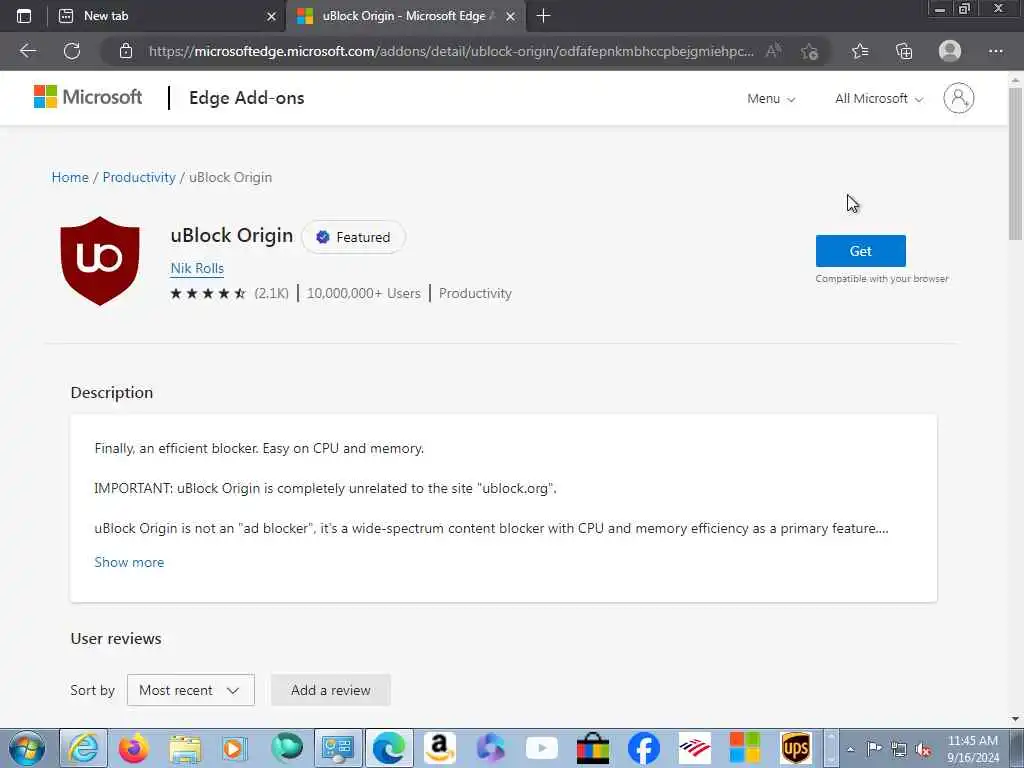Screen dimensions: 1024x768
Task: Add this page to favorites star icon
Action: [810, 51]
